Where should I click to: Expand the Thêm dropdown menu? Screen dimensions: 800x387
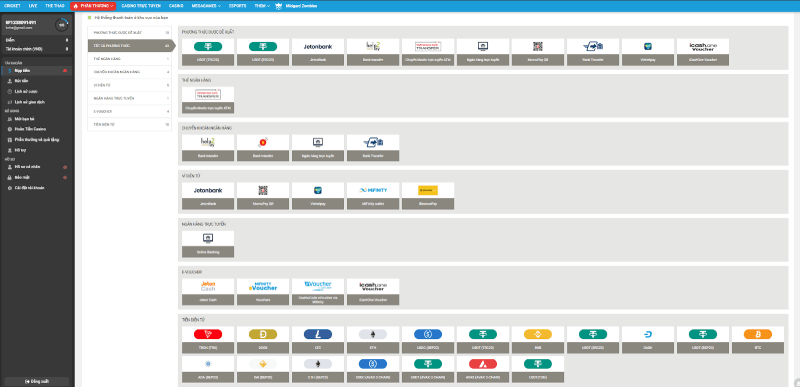(x=262, y=6)
